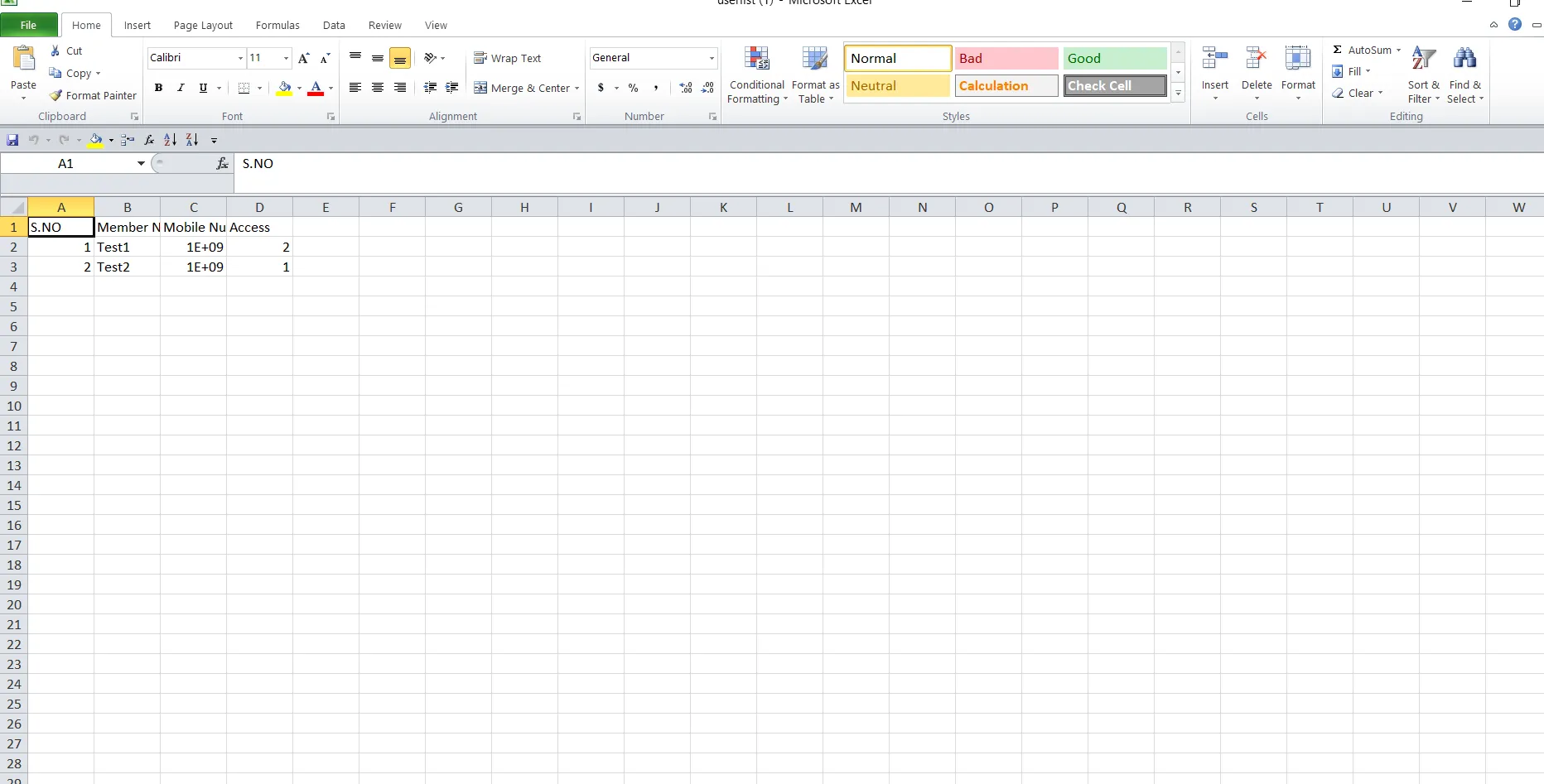Screen dimensions: 1544x784
Task: Switch to the Data tab
Action: [x=334, y=26]
